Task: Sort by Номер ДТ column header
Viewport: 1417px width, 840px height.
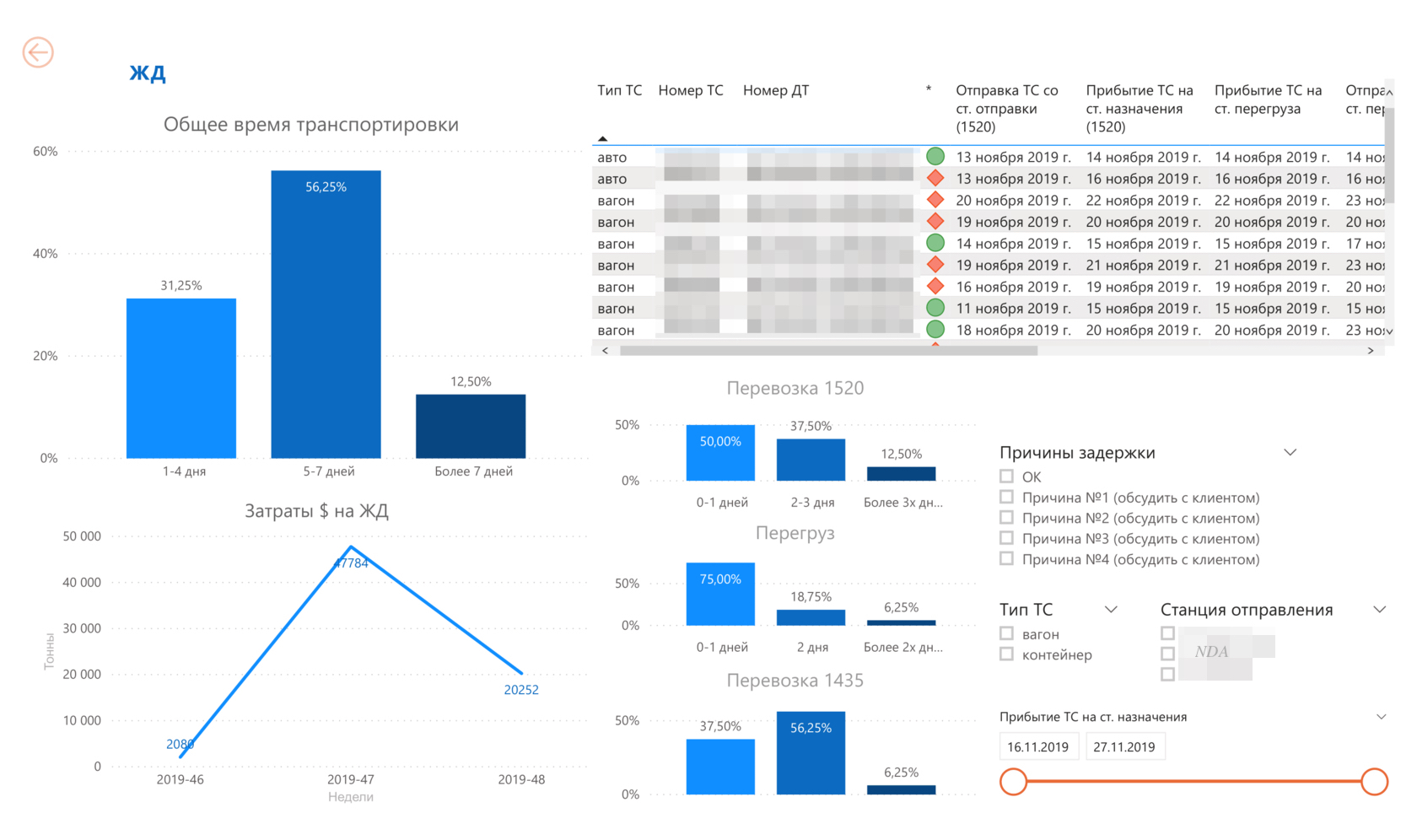Action: (775, 90)
